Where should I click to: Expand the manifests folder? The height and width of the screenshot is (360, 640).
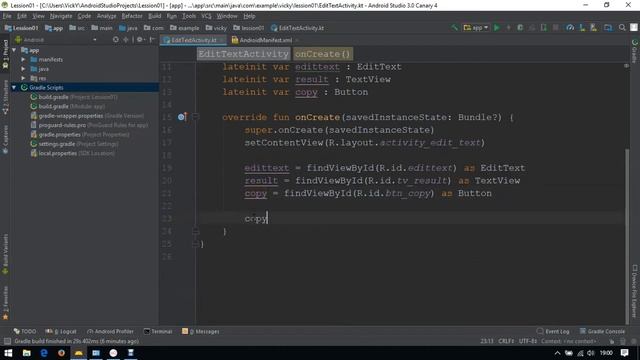point(23,60)
